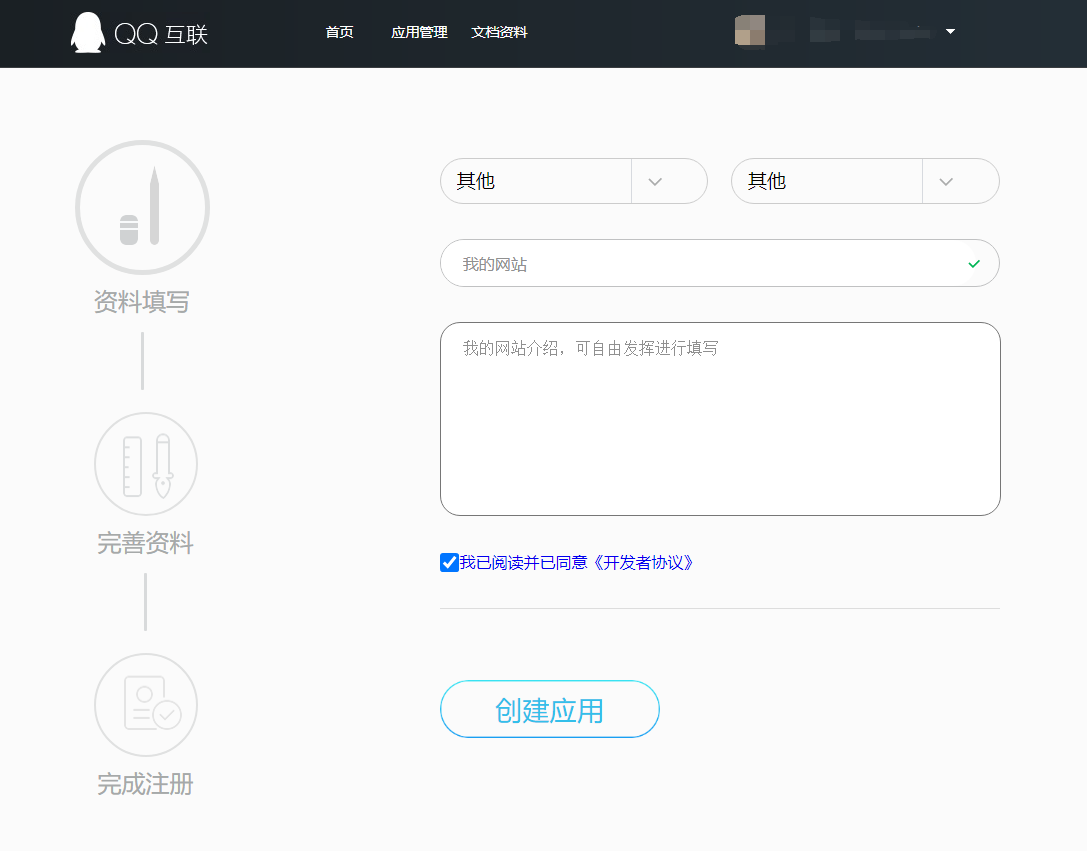
Task: Click the 资料填写 step label
Action: coord(142,302)
